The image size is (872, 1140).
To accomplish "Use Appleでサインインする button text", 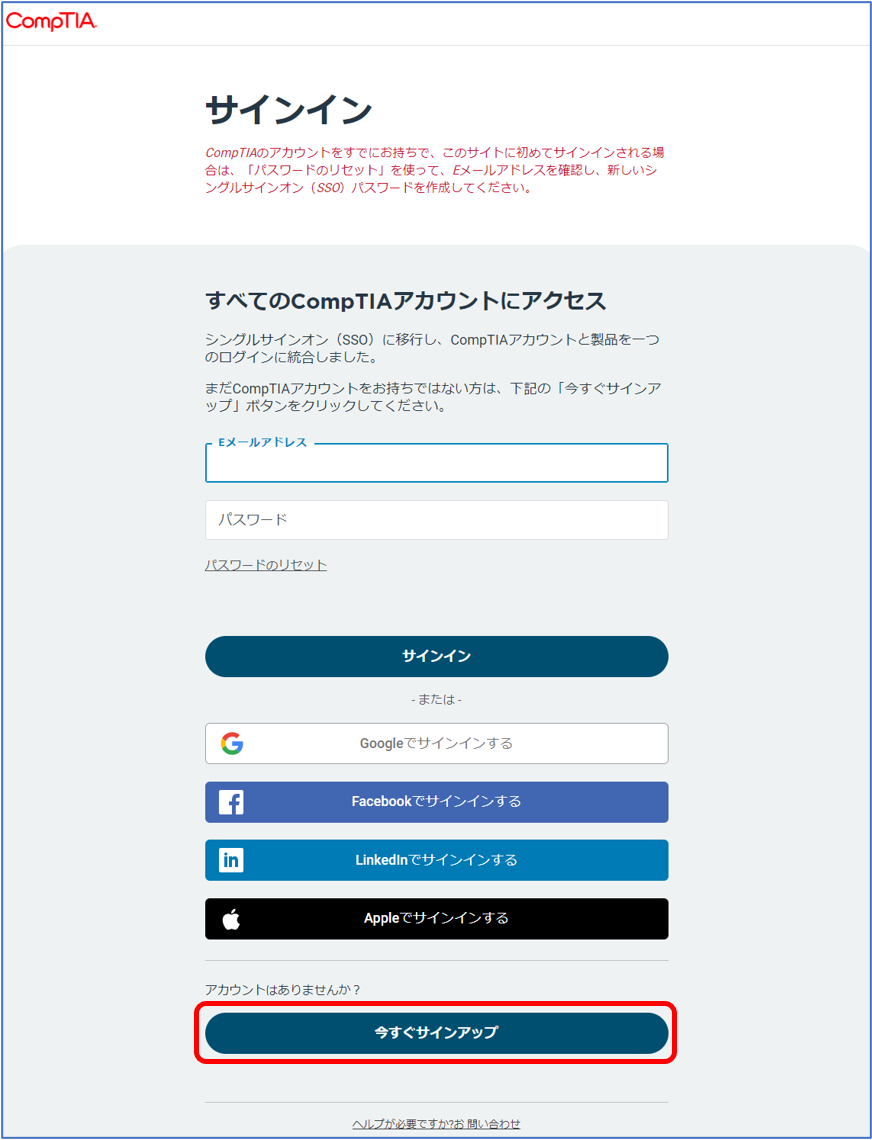I will (436, 918).
